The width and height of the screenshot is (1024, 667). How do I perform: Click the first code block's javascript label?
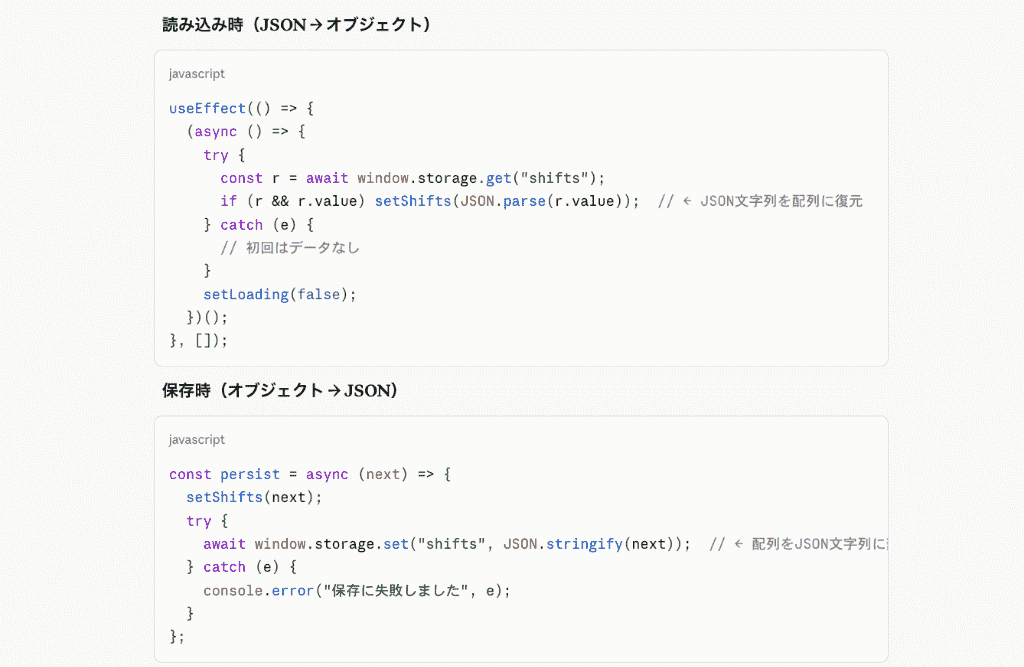point(197,74)
